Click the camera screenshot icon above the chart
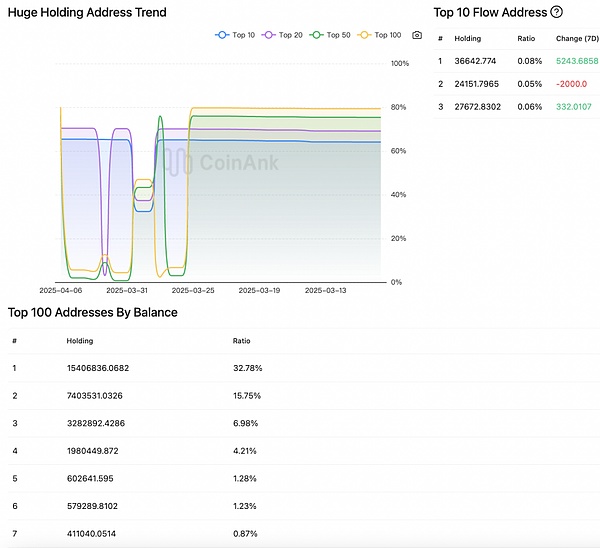The image size is (600, 548). [417, 35]
